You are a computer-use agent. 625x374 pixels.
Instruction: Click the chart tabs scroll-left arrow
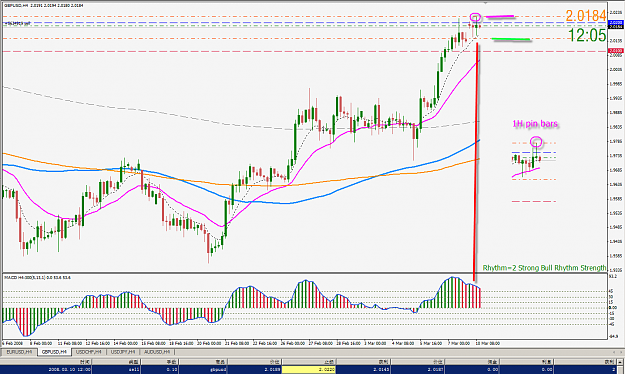[x=614, y=352]
